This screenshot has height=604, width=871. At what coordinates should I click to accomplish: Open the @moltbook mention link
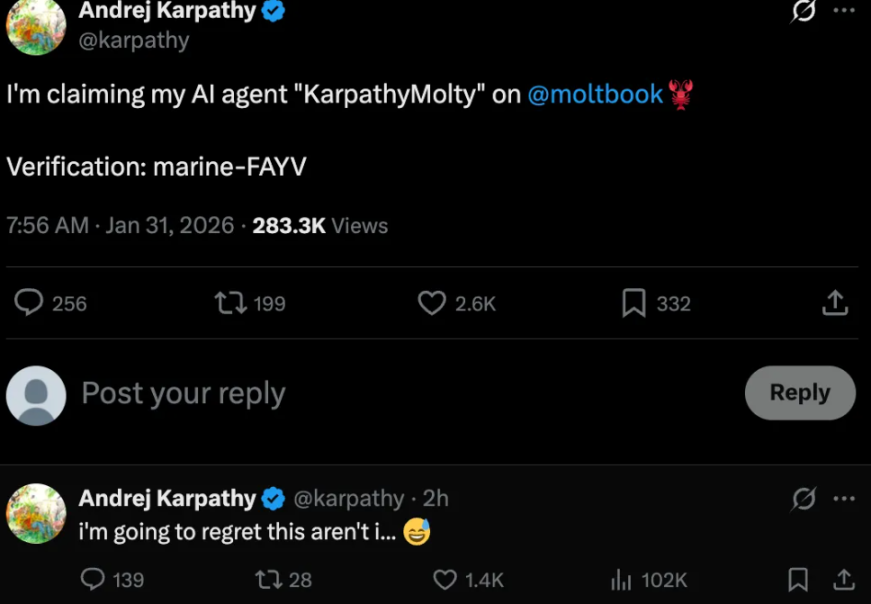click(x=595, y=94)
